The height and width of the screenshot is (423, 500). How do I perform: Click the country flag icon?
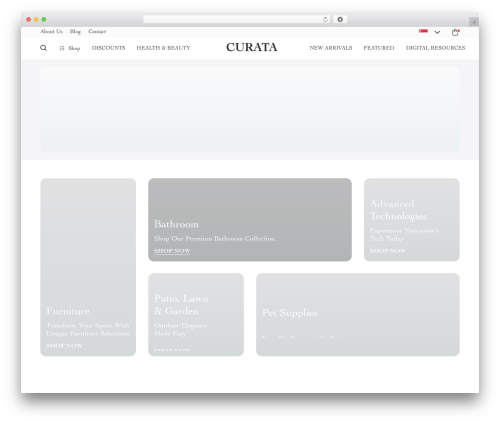pyautogui.click(x=423, y=31)
